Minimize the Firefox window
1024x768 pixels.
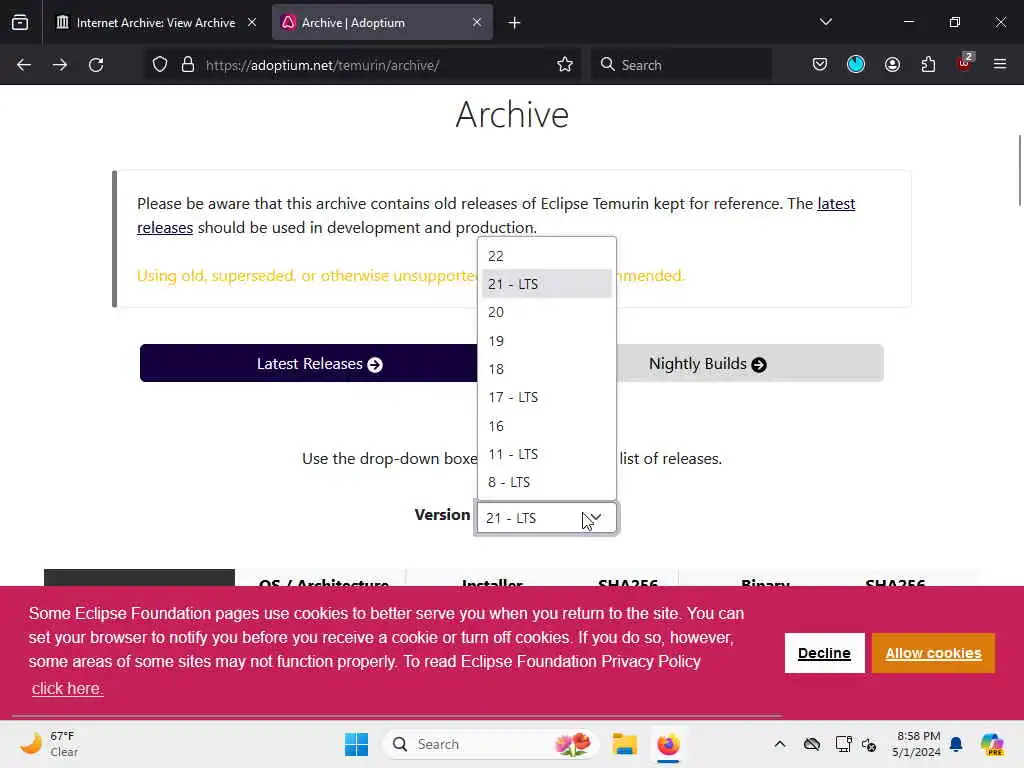click(909, 22)
